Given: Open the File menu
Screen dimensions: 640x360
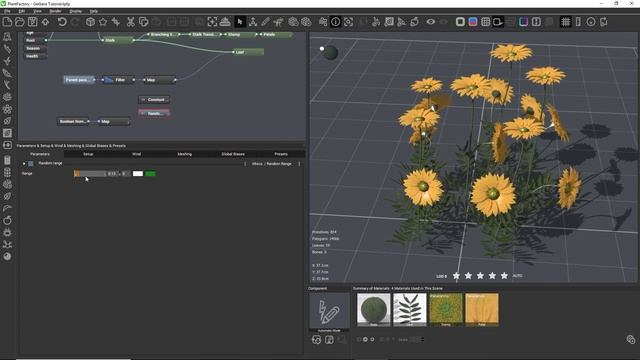Looking at the screenshot, I should (7, 11).
